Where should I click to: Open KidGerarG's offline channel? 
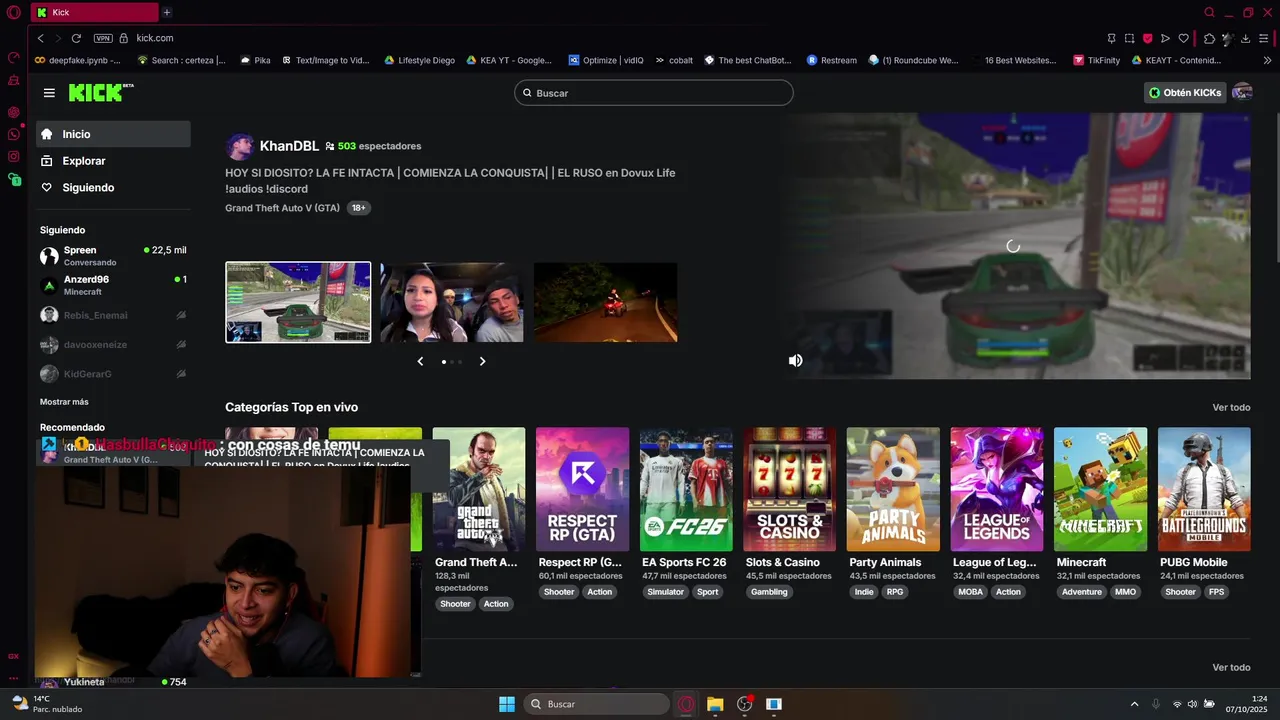[113, 374]
